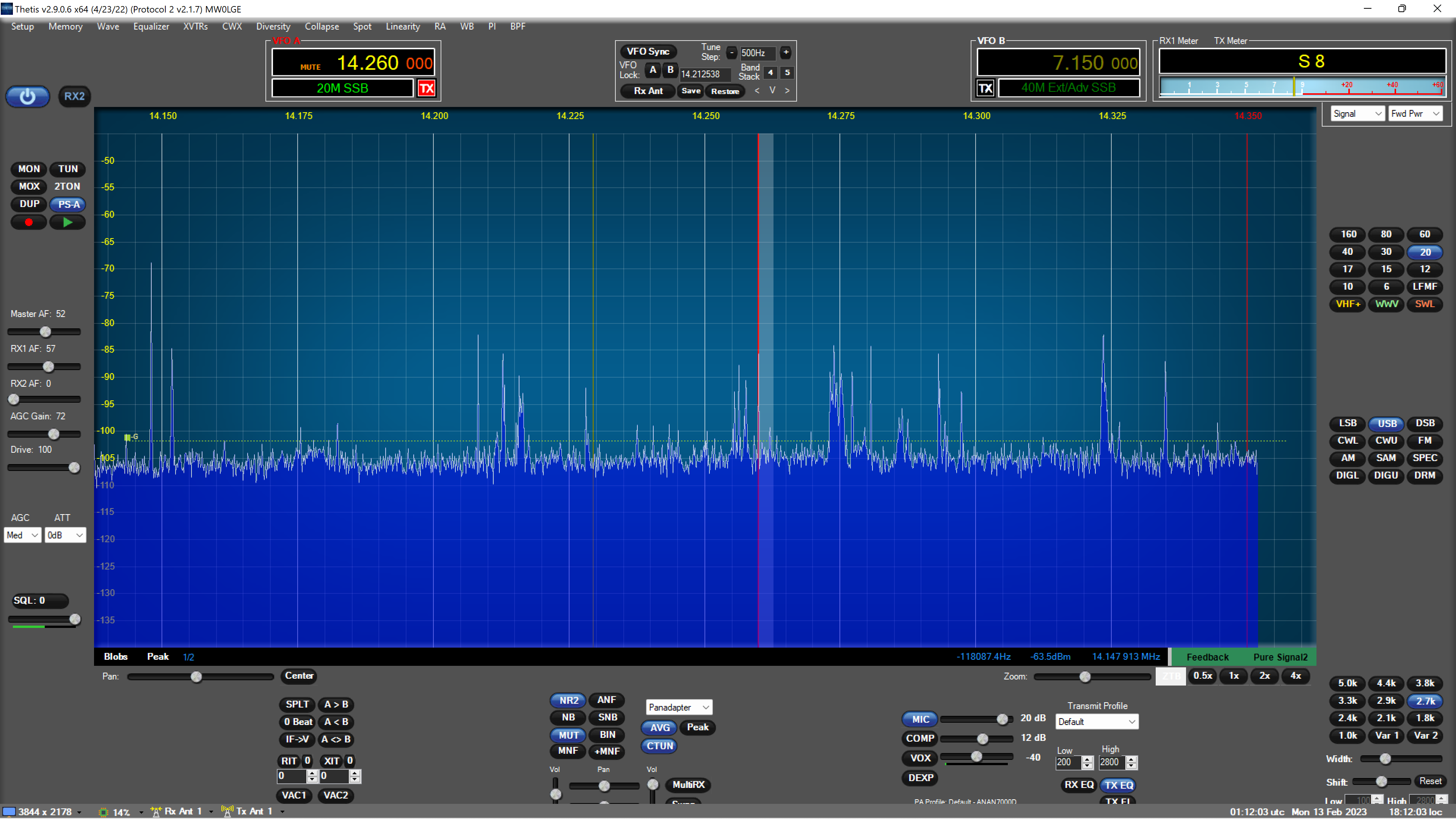This screenshot has height=819, width=1456.
Task: Open the Transmit Profile Default dropdown
Action: (x=1097, y=722)
